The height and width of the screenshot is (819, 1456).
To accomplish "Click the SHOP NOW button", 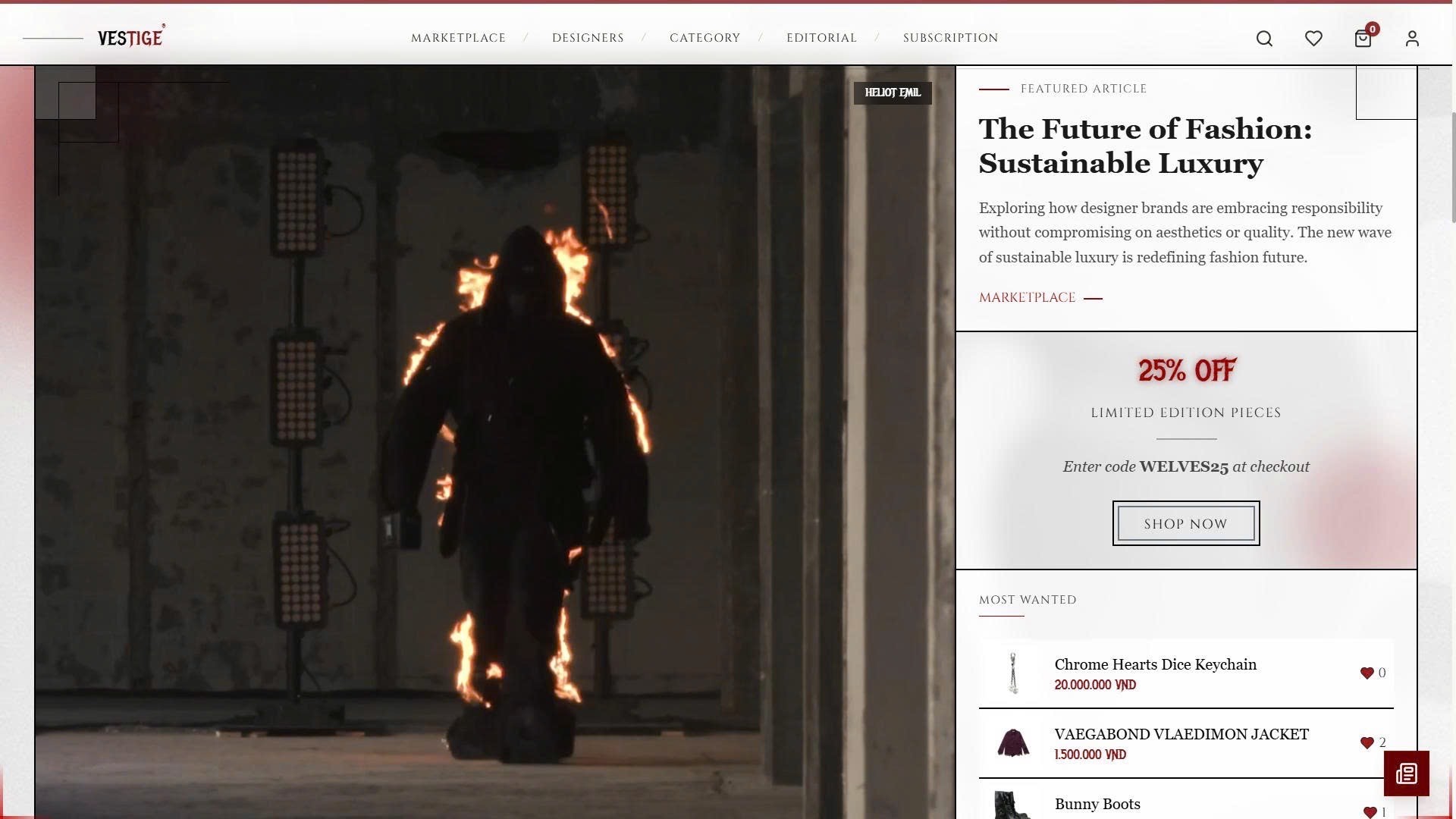I will click(1186, 523).
